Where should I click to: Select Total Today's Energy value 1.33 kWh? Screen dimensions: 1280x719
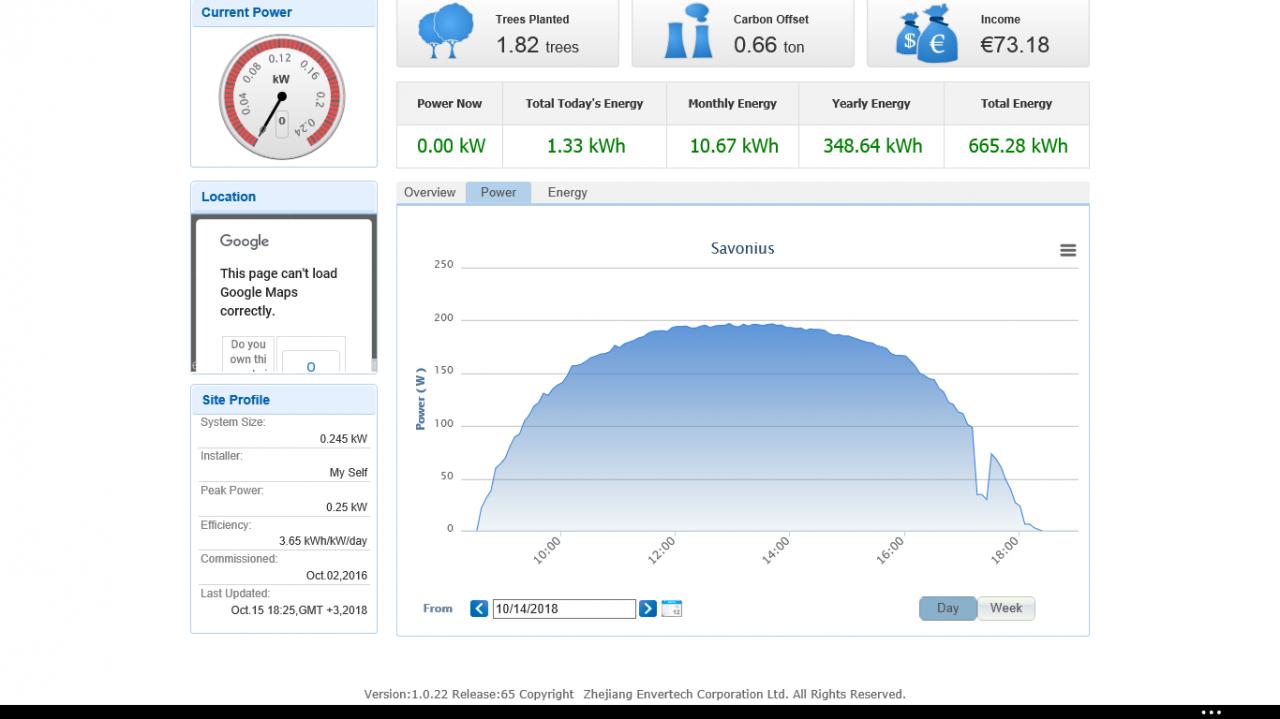[x=586, y=146]
